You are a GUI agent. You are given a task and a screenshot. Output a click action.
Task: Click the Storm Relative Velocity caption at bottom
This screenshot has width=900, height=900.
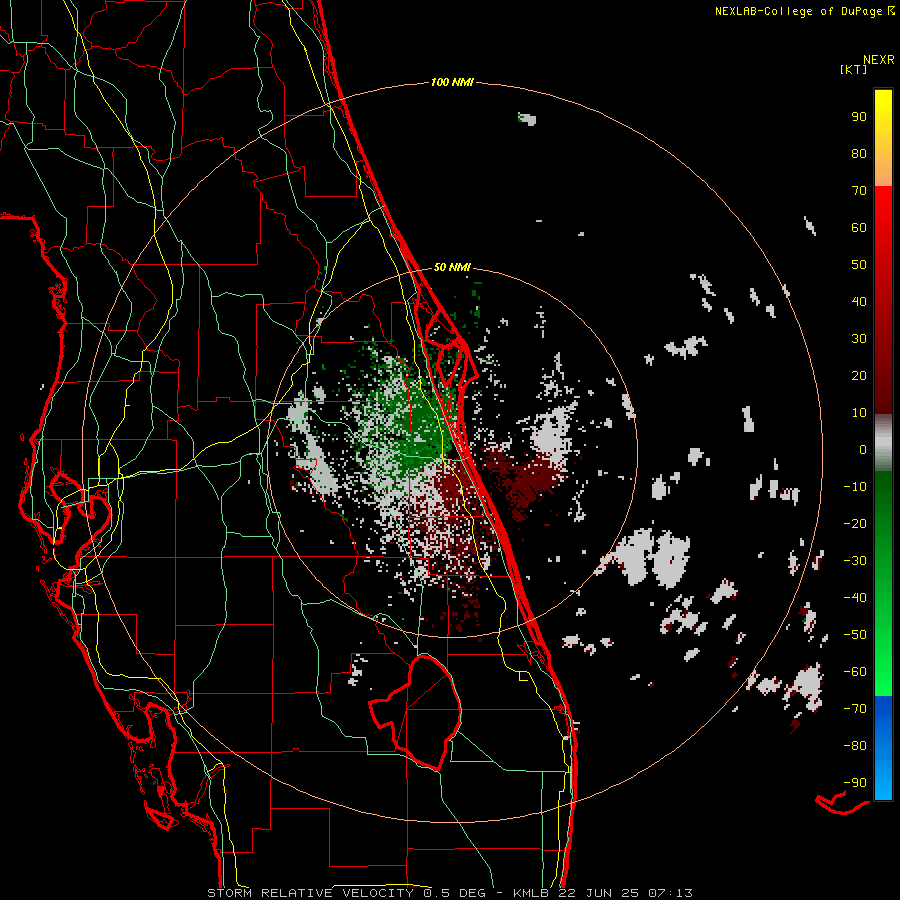449,893
